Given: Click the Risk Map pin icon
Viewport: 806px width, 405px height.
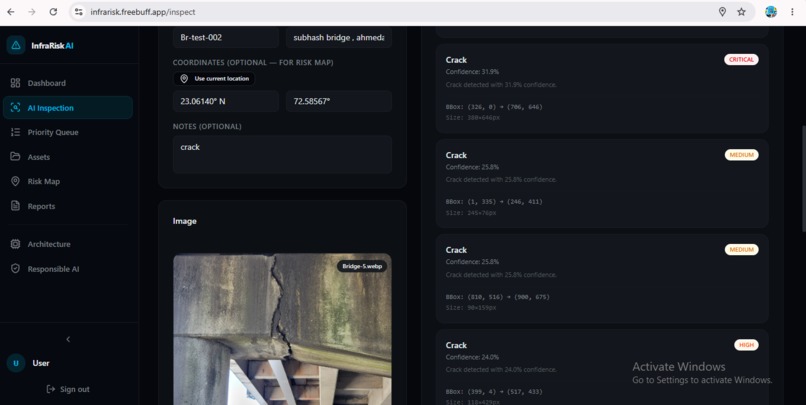Looking at the screenshot, I should pyautogui.click(x=15, y=181).
